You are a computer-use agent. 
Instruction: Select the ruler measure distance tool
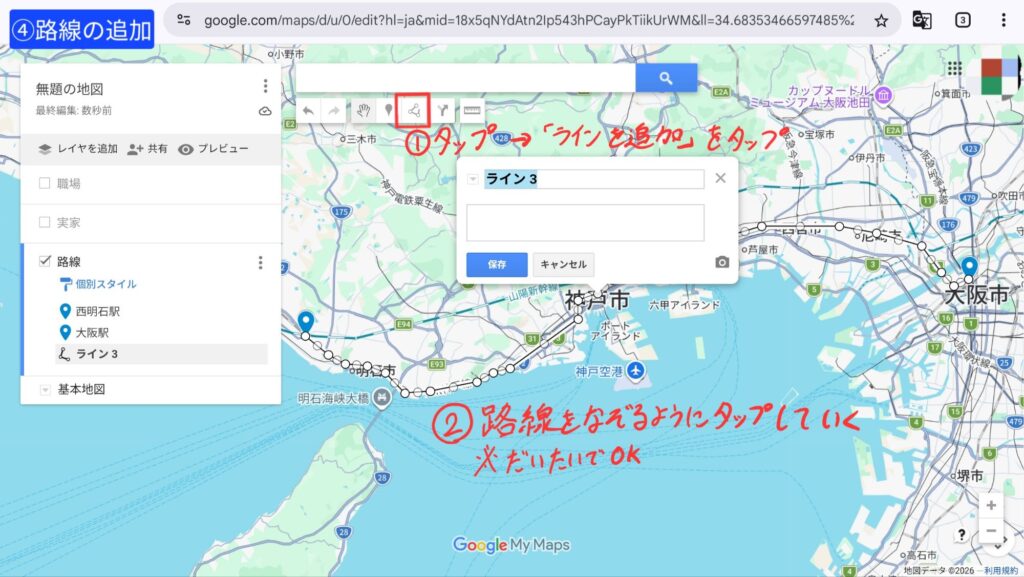(471, 110)
